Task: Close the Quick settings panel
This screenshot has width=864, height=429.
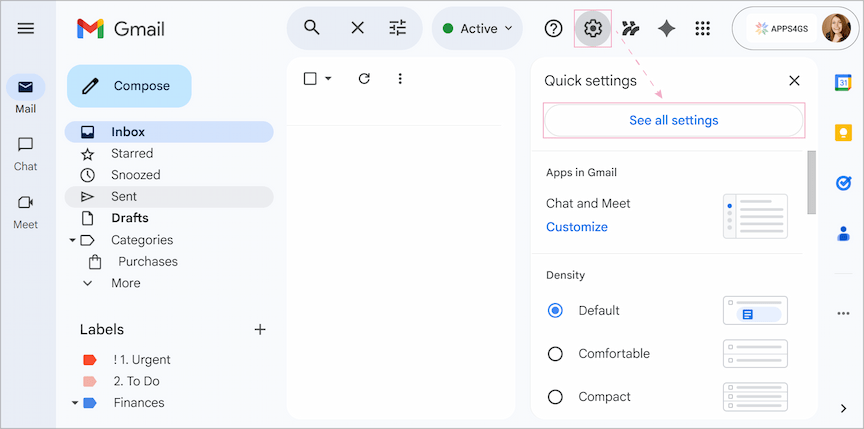Action: click(x=794, y=81)
